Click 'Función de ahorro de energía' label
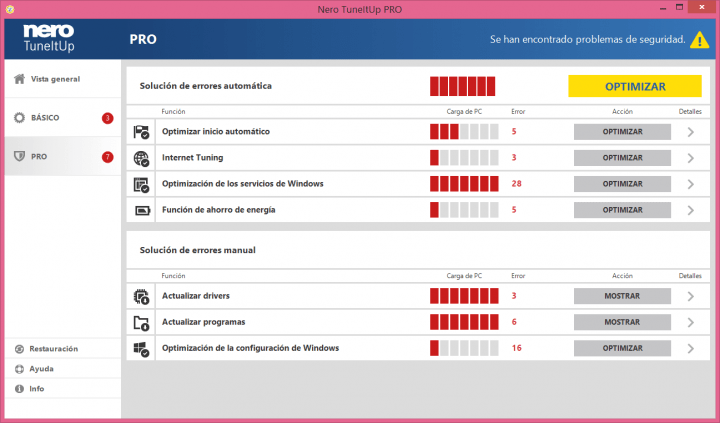This screenshot has height=423, width=720. 219,210
